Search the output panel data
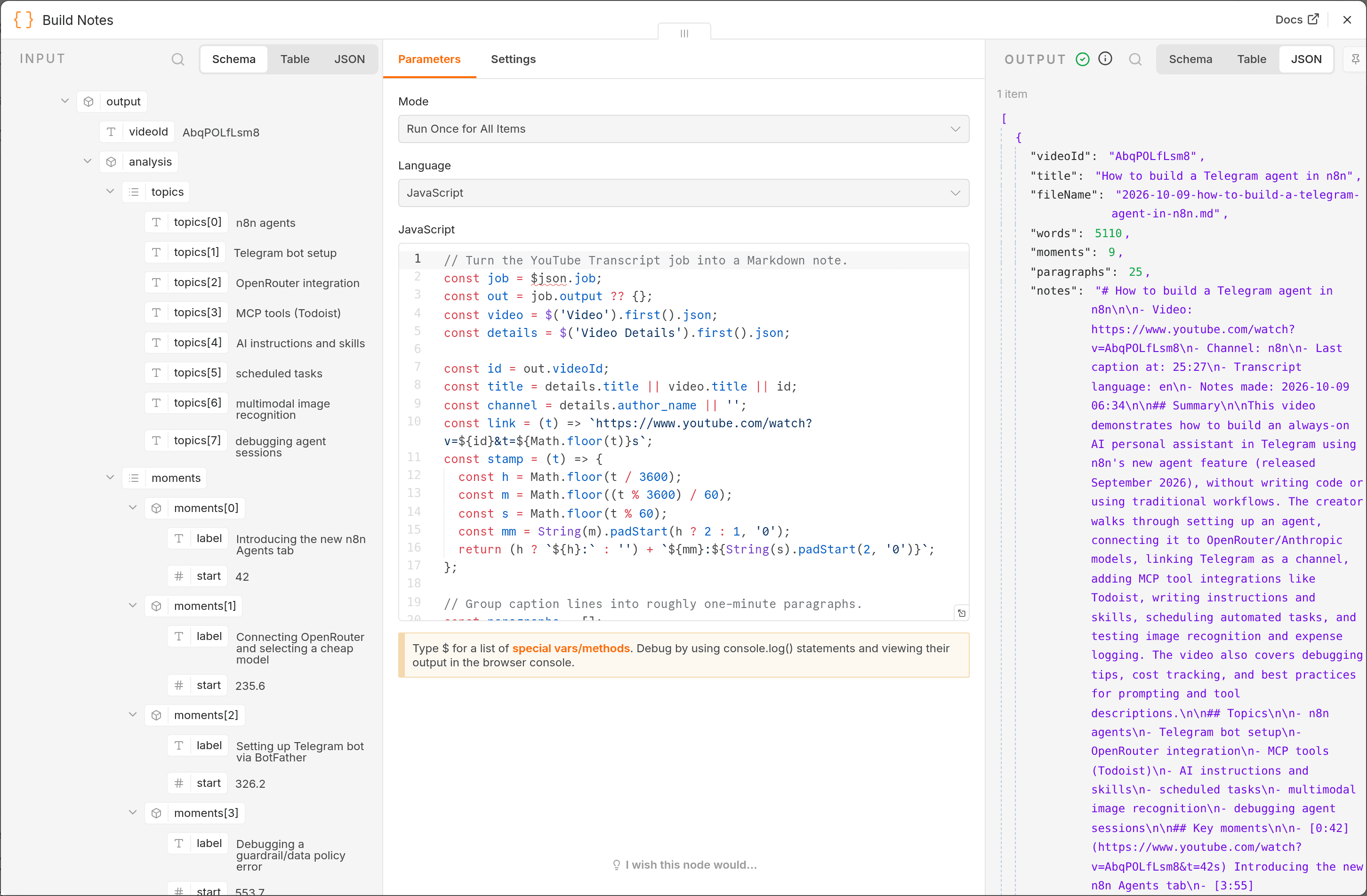The image size is (1367, 896). [1135, 59]
